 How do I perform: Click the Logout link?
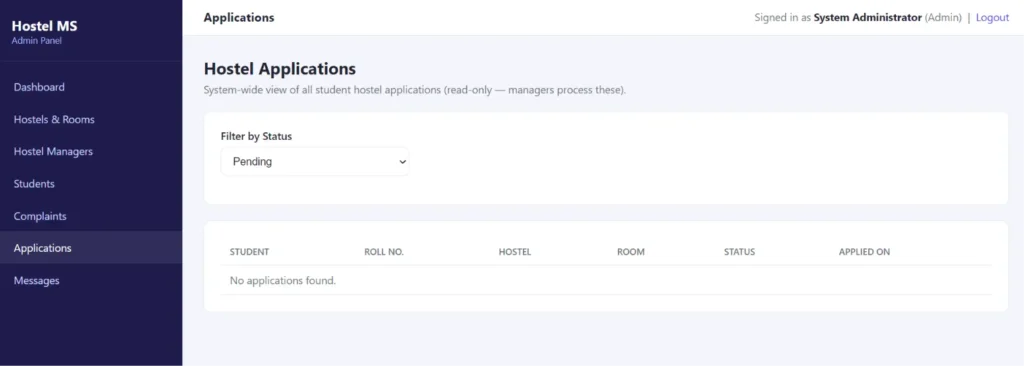(x=992, y=18)
